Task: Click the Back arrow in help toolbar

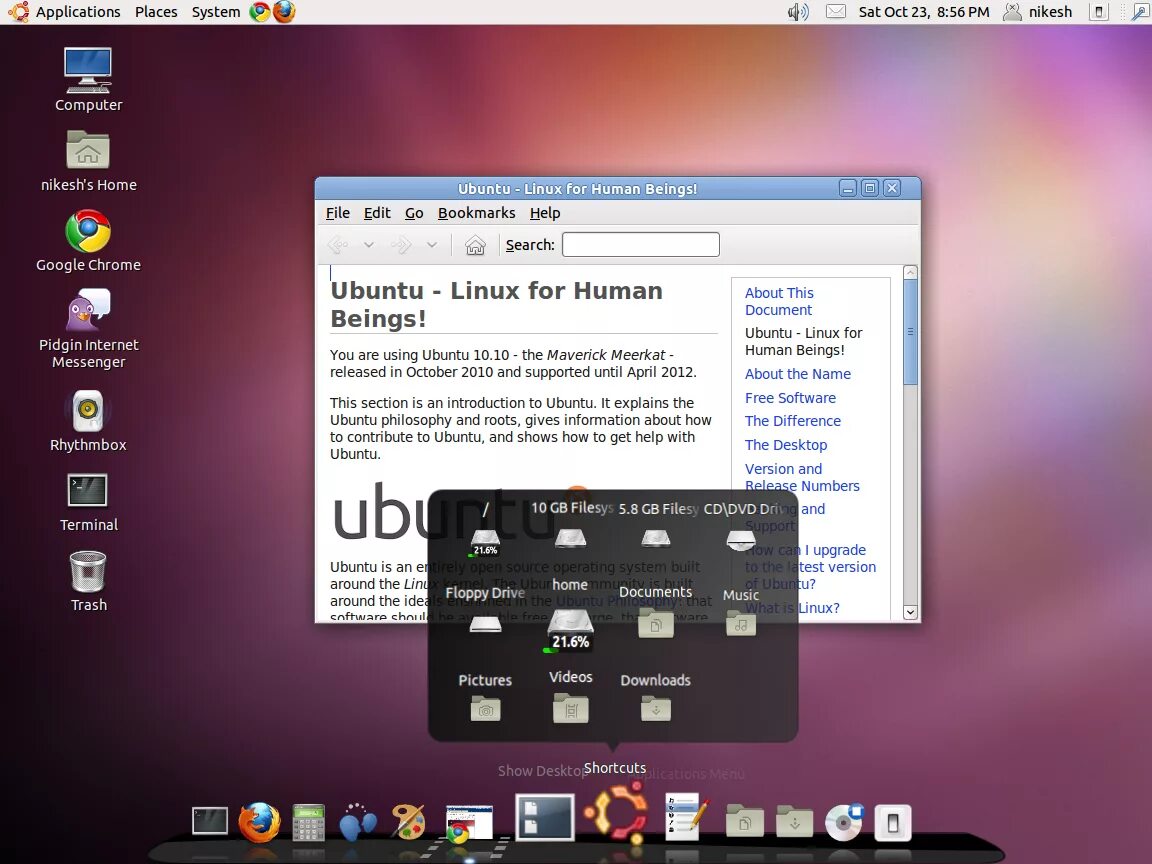Action: click(x=338, y=245)
